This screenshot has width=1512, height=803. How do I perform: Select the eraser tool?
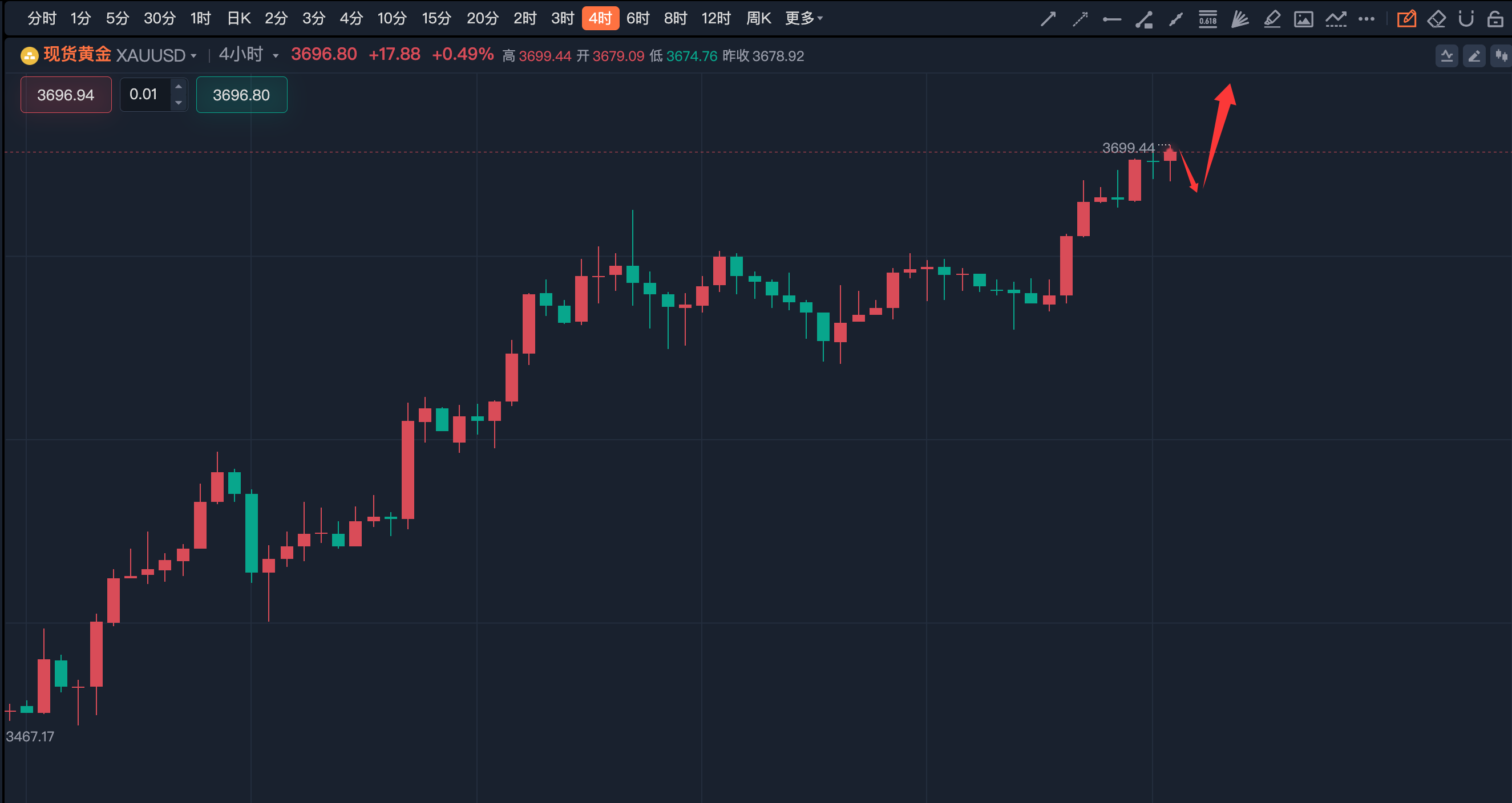pos(1436,19)
